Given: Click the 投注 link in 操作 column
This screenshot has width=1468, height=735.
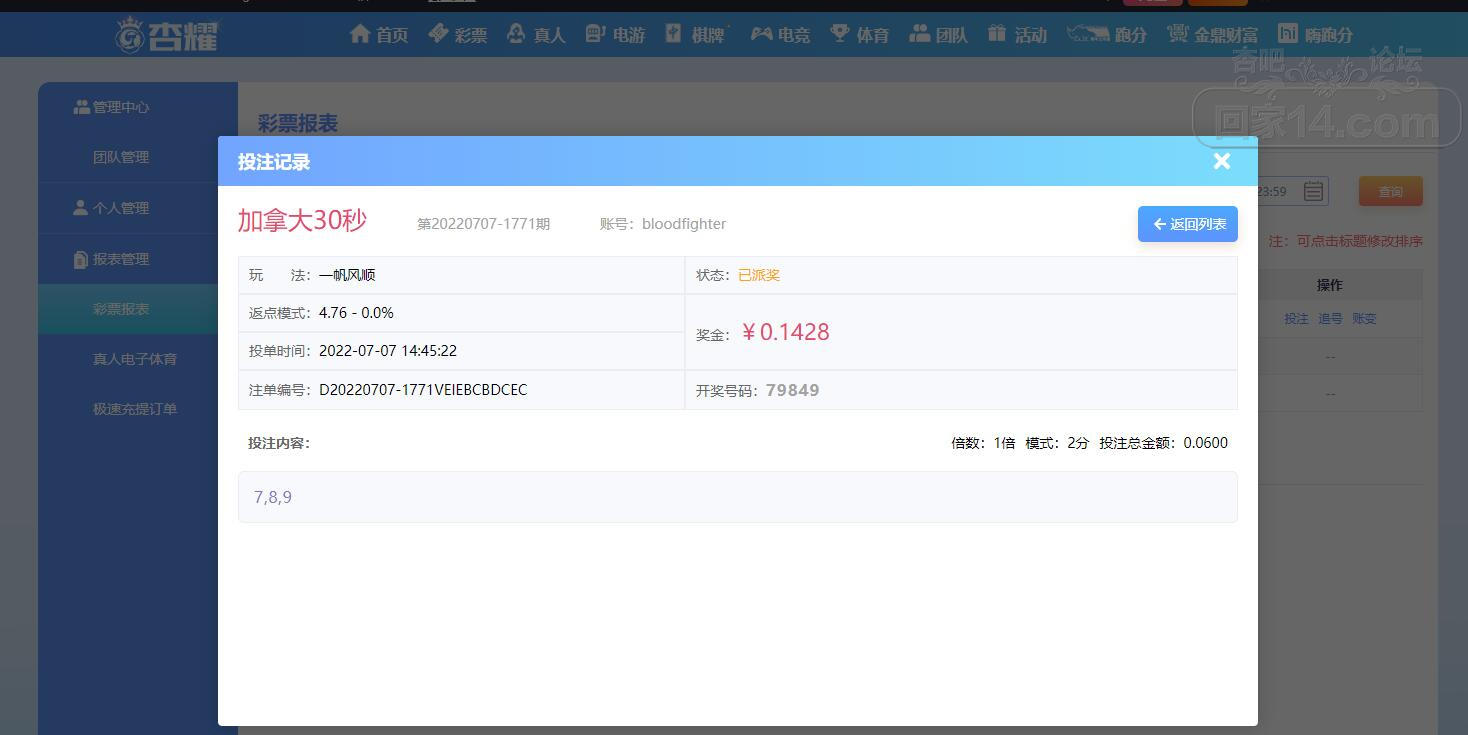Looking at the screenshot, I should coord(1296,318).
